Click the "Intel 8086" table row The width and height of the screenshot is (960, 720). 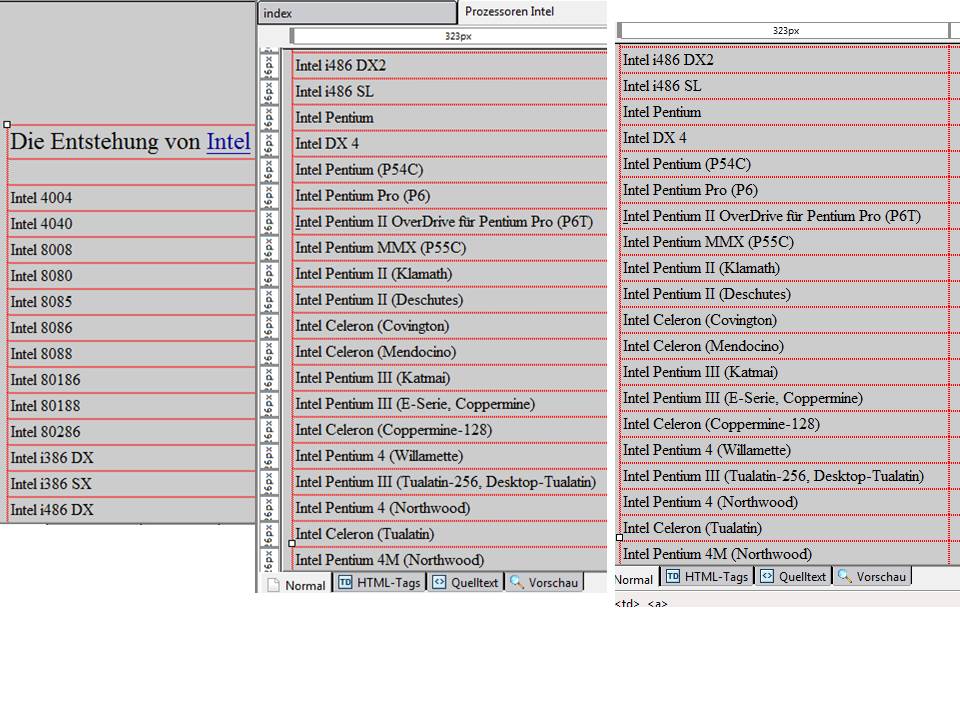pyautogui.click(x=131, y=328)
